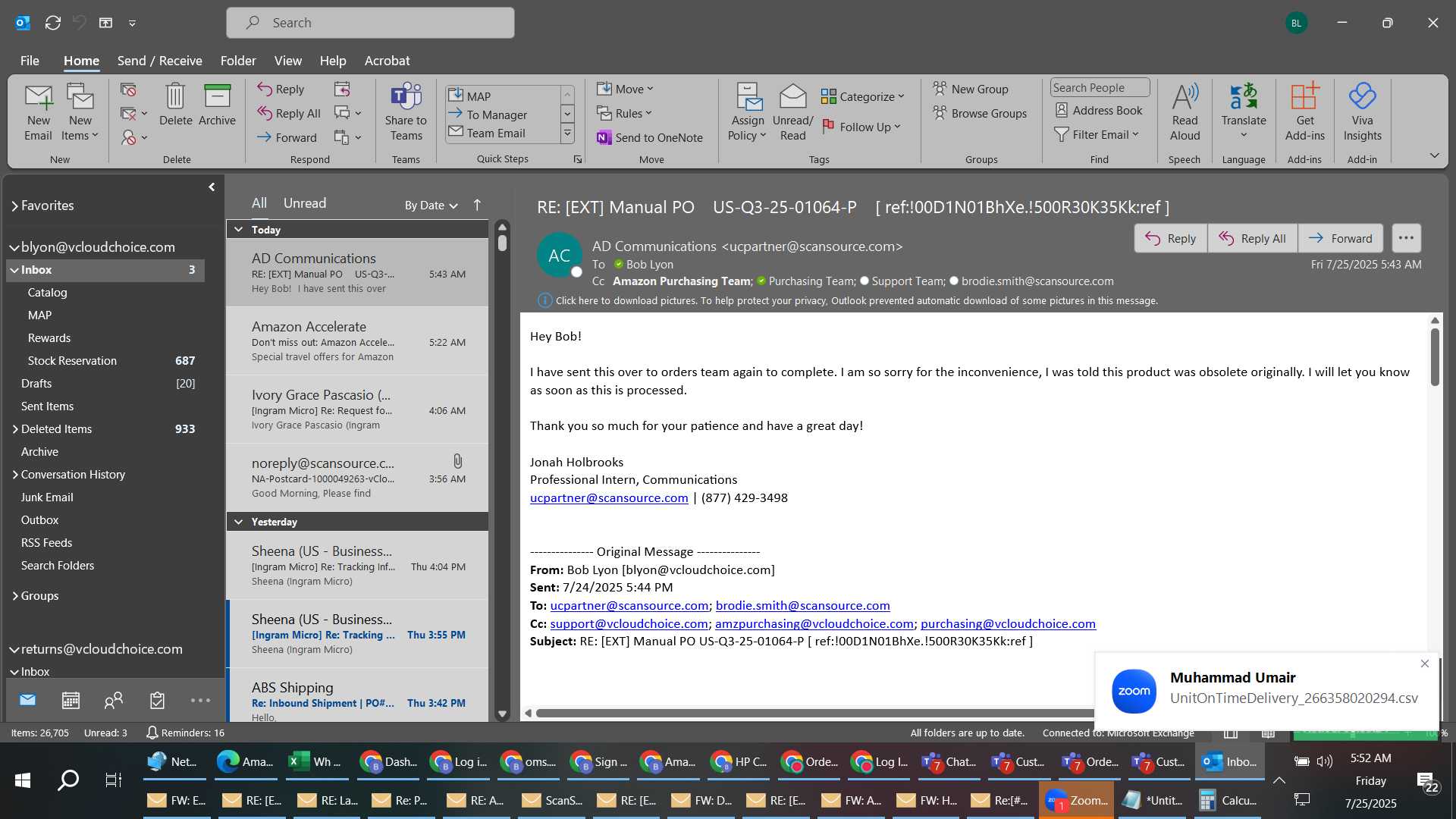Open the Move dropdown
This screenshot has width=1456, height=819.
[625, 89]
